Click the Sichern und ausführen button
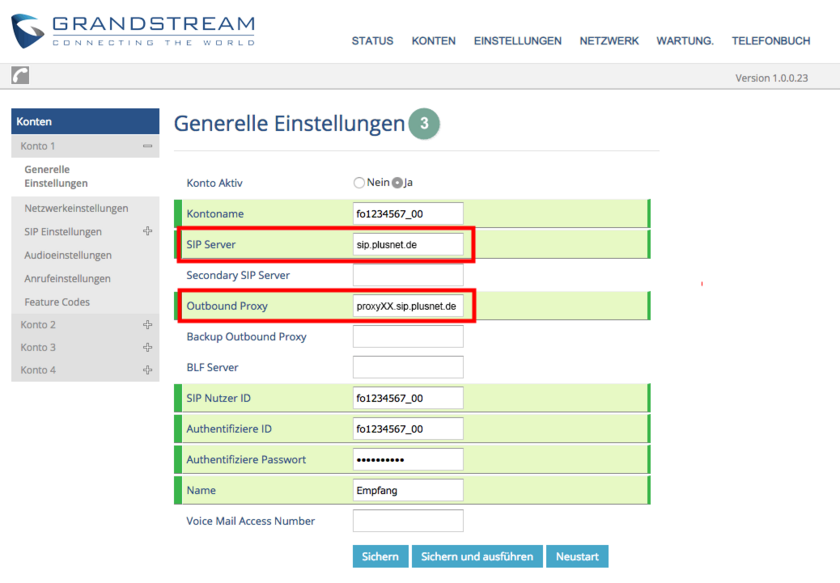 (x=477, y=556)
